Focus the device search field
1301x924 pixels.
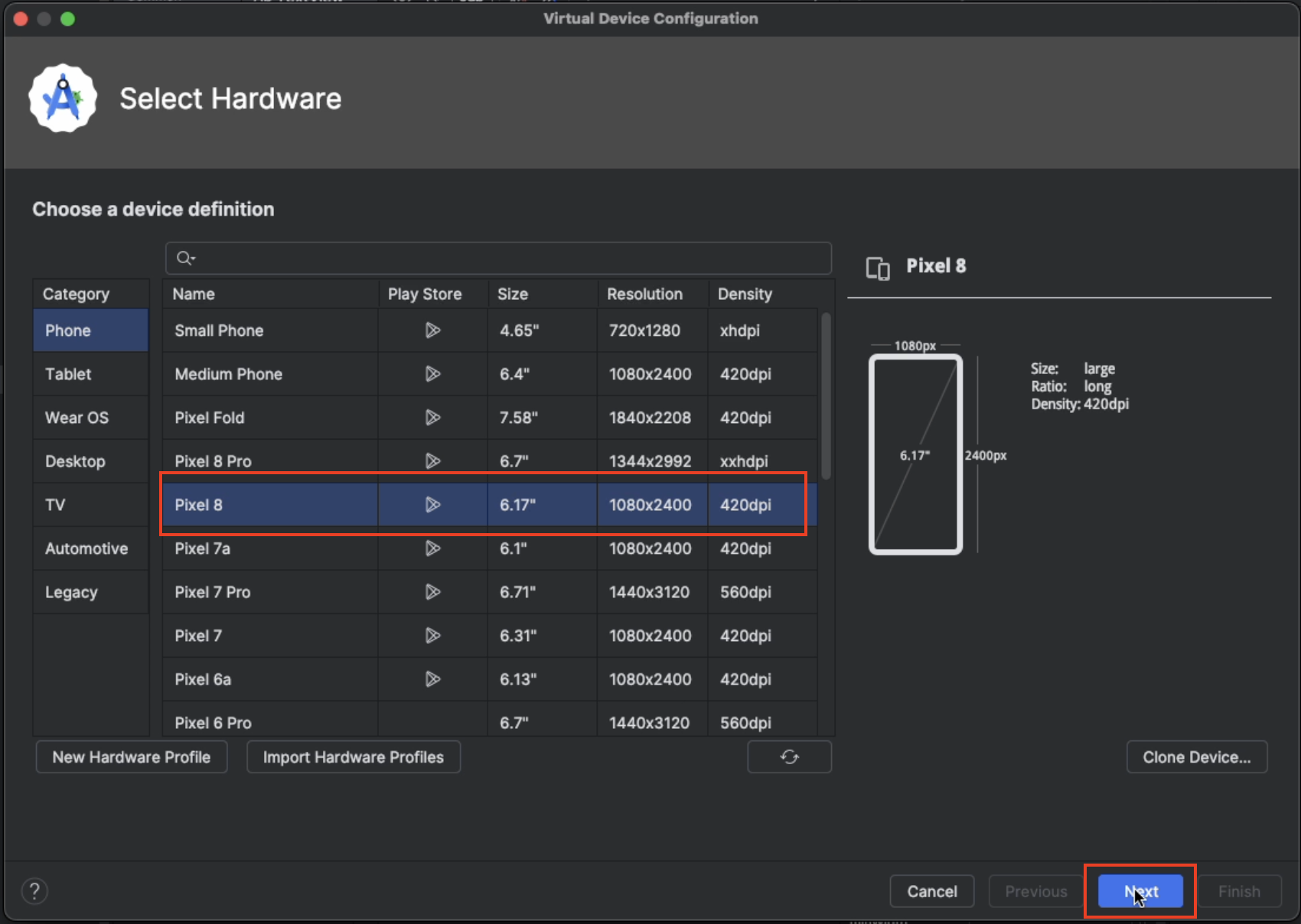pyautogui.click(x=498, y=259)
